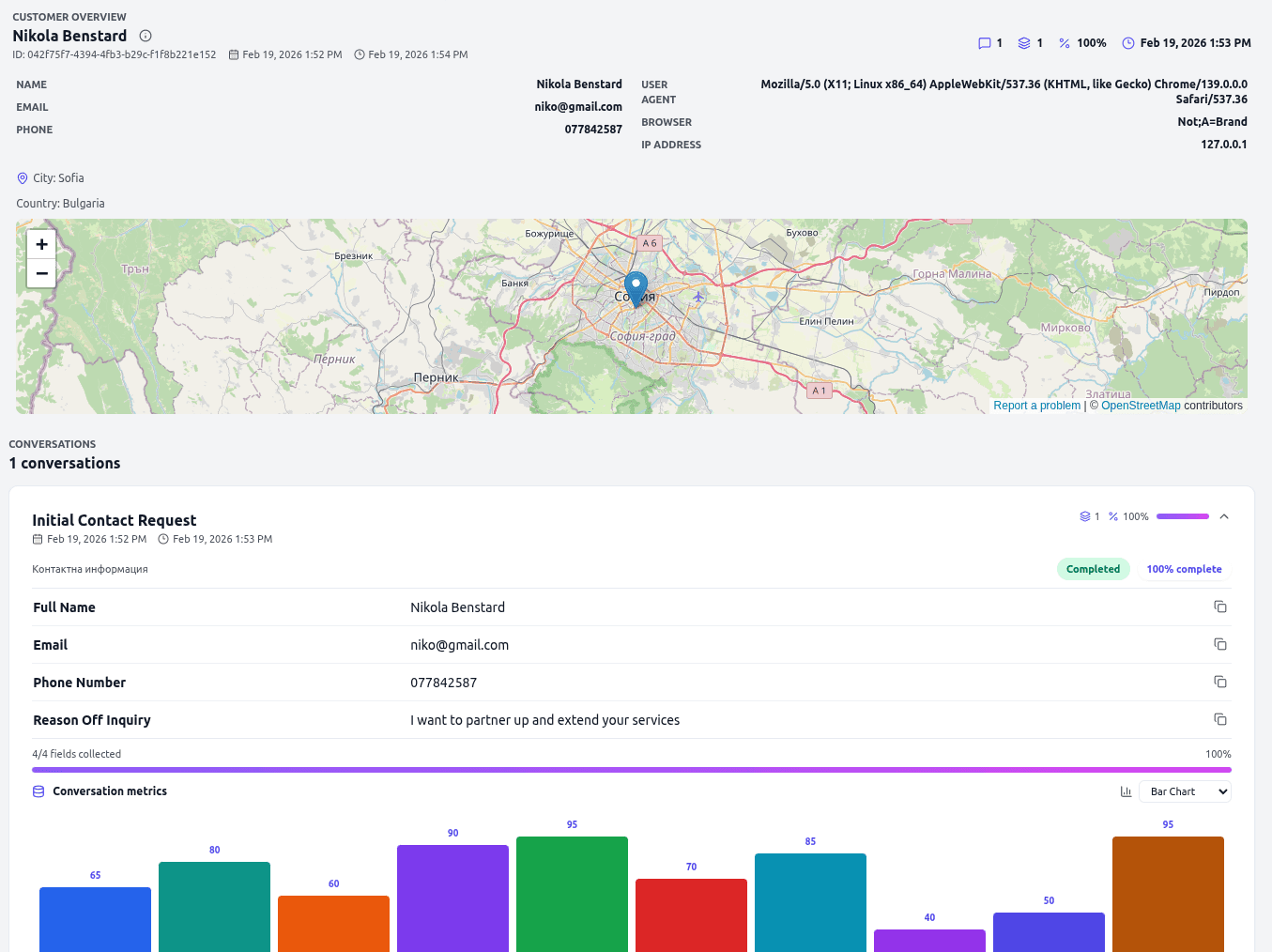Zoom out on the Sofia map
This screenshot has height=952, width=1272.
click(41, 273)
